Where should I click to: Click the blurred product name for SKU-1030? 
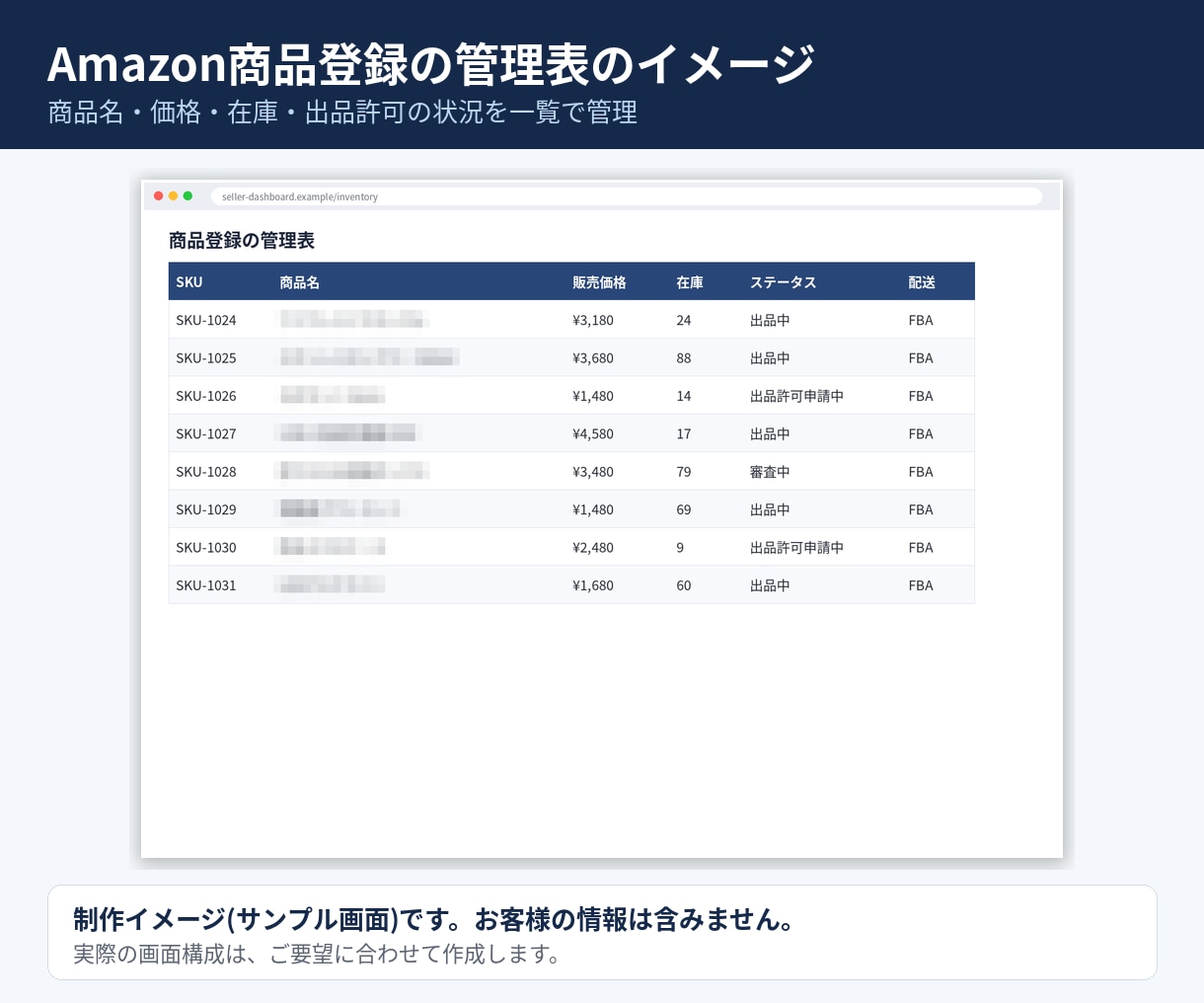coord(332,547)
